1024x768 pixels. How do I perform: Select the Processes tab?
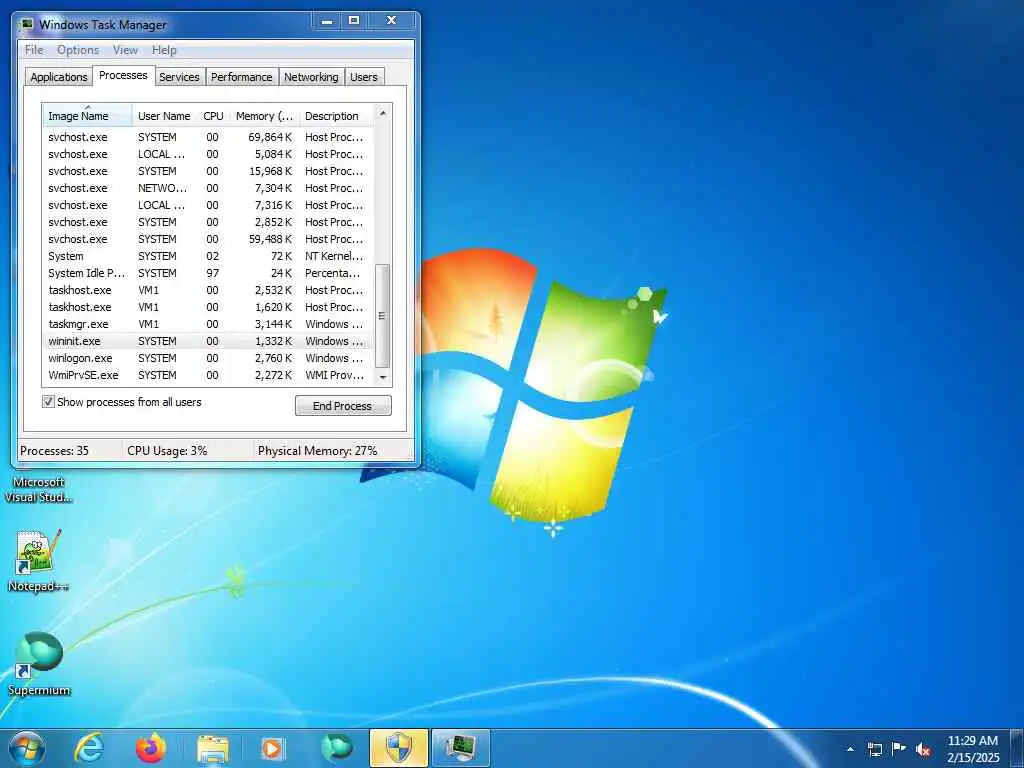[123, 75]
